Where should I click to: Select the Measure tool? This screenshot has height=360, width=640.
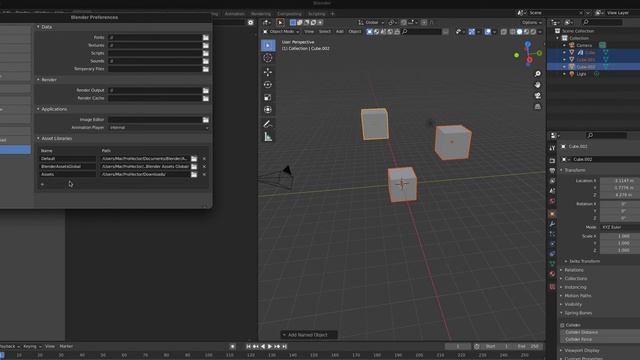pos(268,137)
